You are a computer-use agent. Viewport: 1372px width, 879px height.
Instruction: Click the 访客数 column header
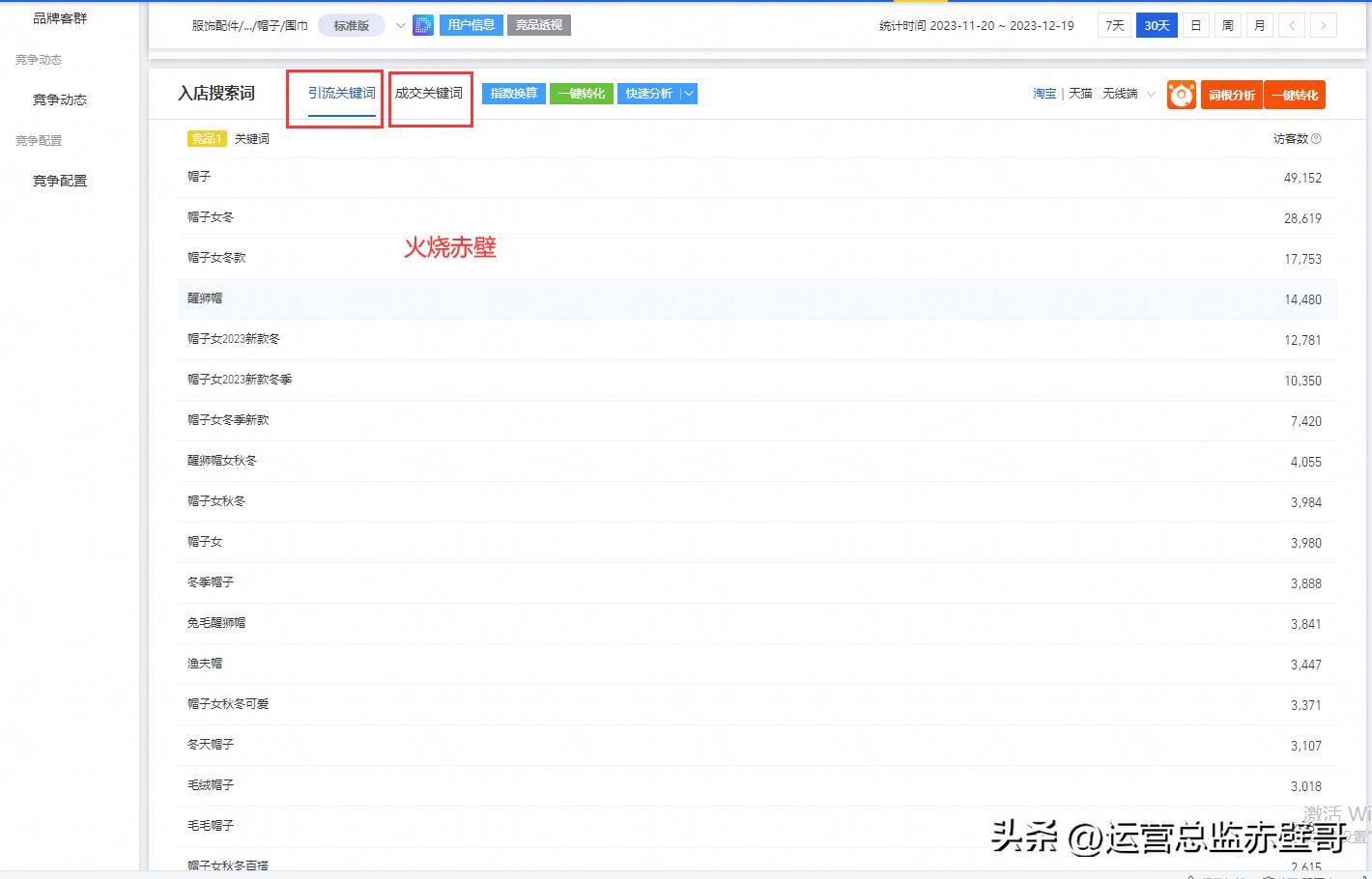point(1291,139)
